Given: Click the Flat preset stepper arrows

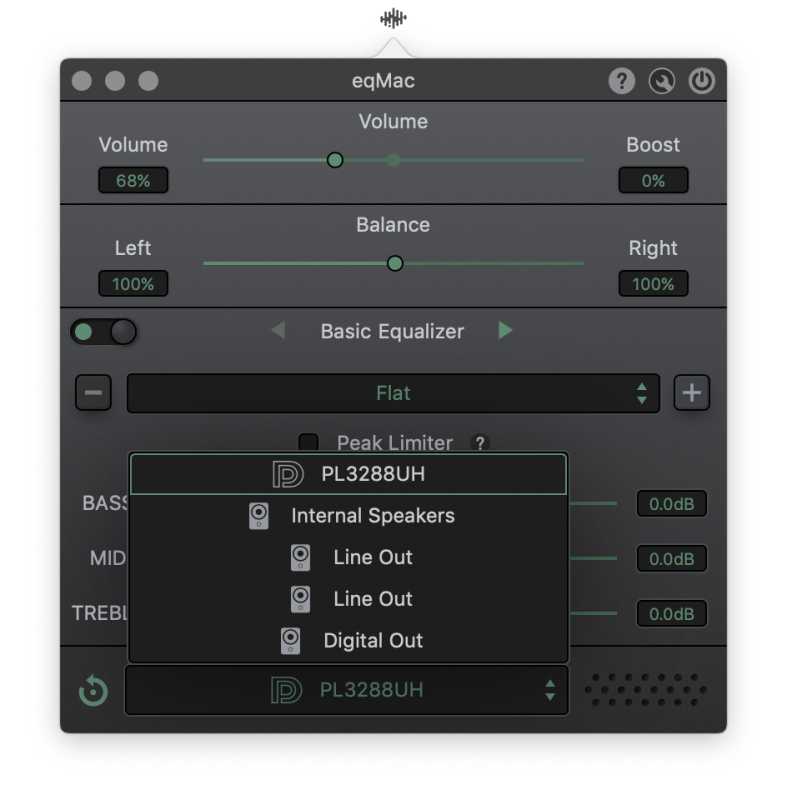Looking at the screenshot, I should point(642,393).
